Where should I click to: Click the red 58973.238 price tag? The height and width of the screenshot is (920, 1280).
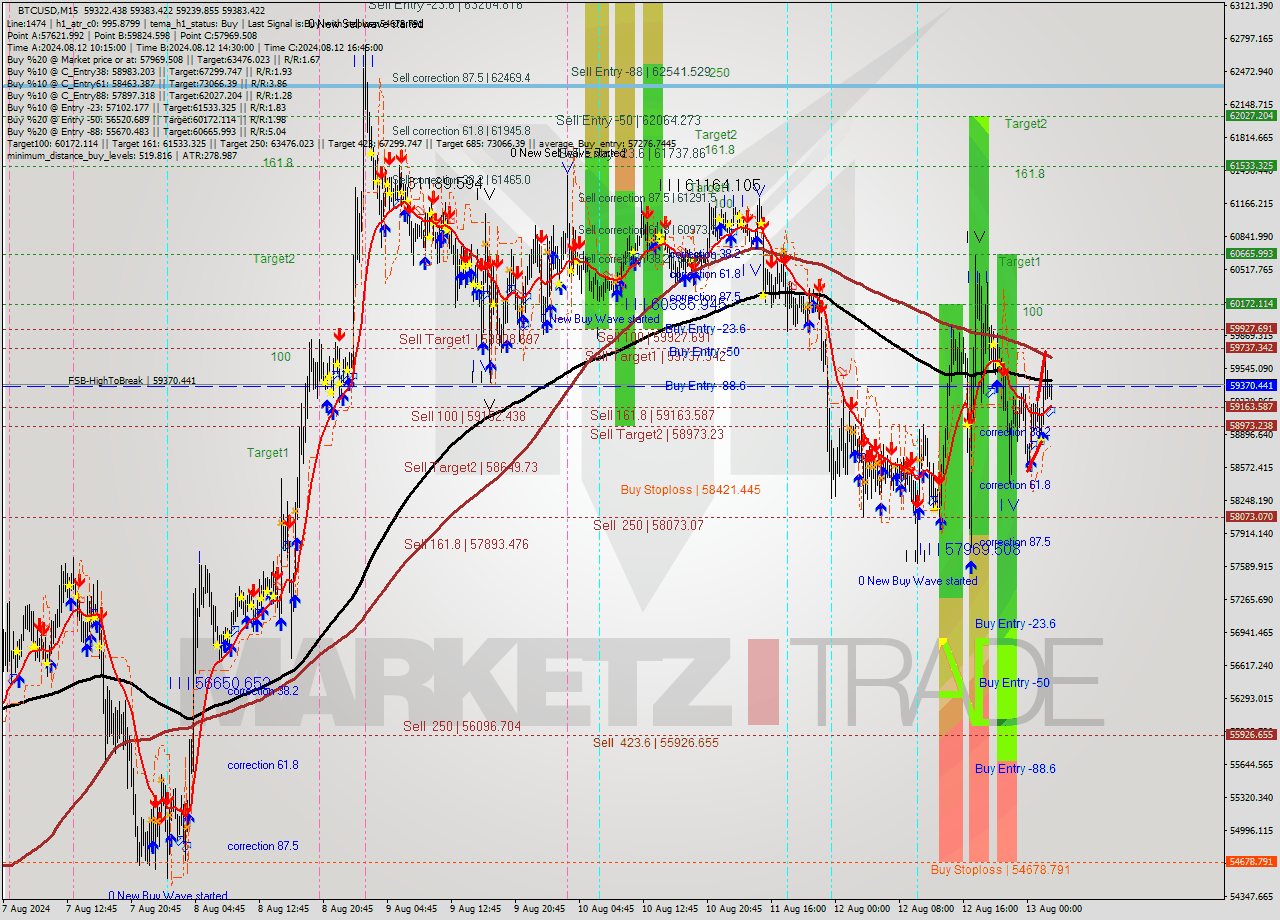tap(1251, 425)
